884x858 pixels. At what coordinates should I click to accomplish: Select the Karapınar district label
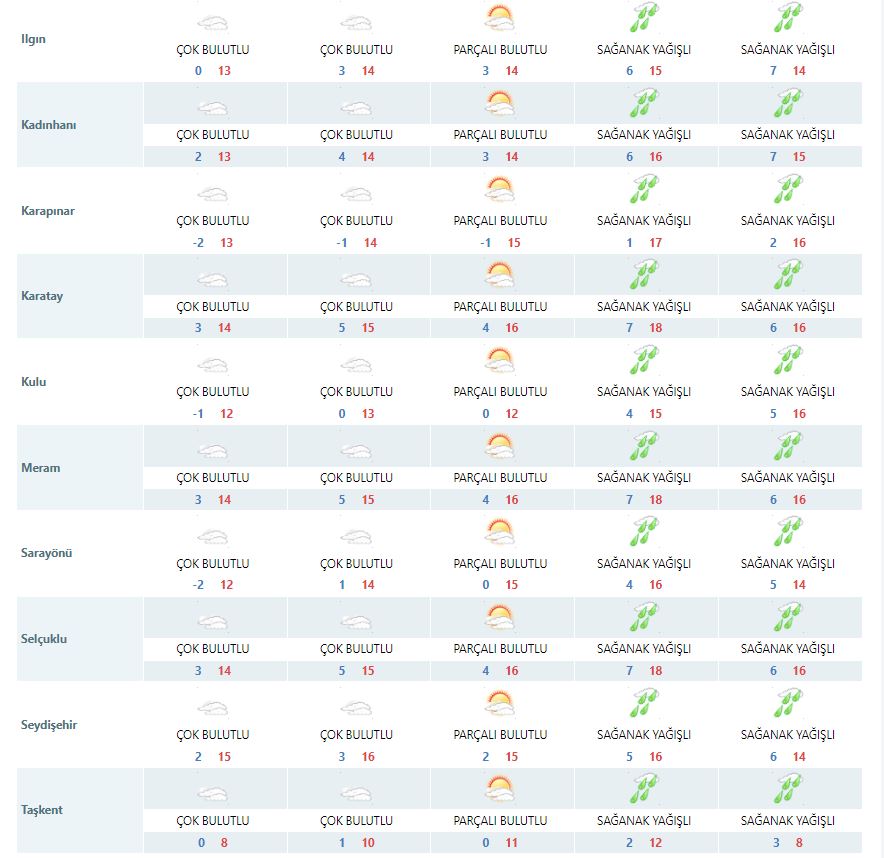[48, 211]
